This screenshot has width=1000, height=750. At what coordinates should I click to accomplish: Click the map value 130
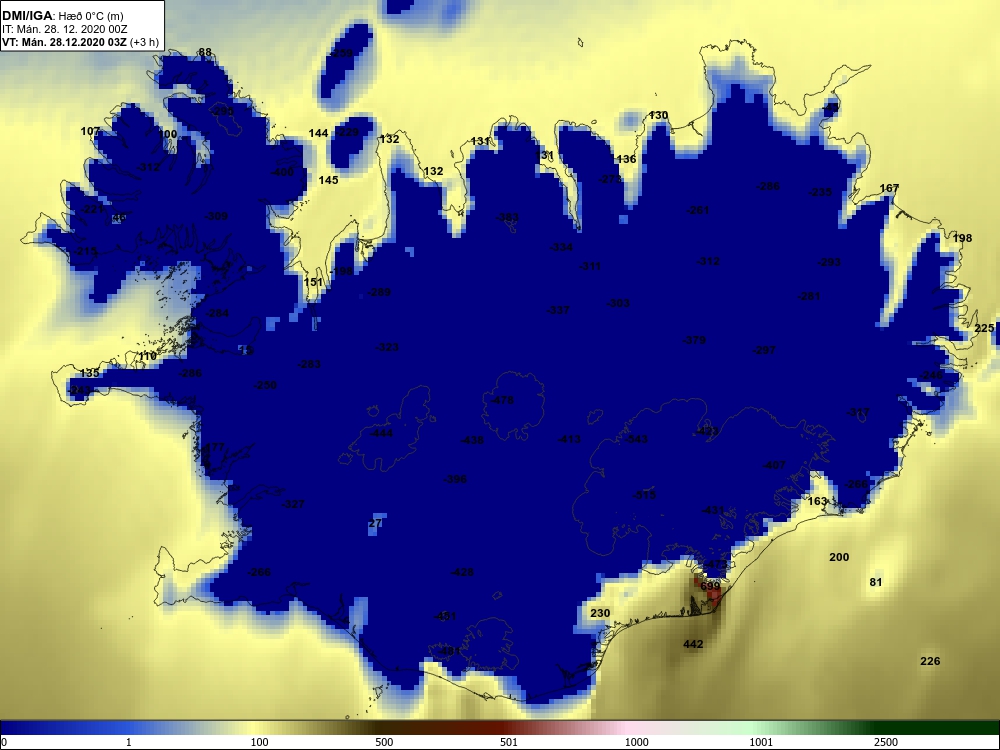658,115
